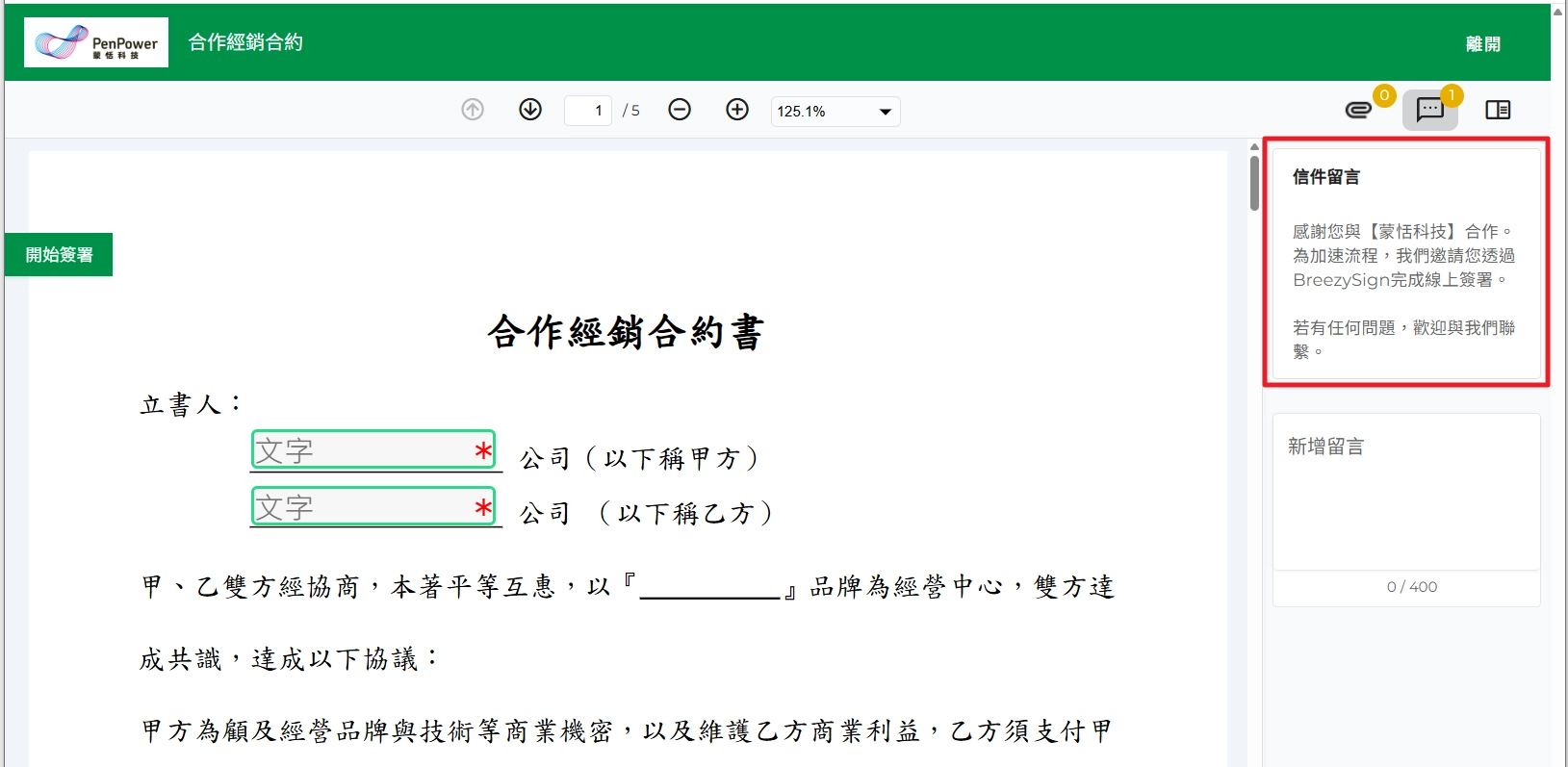Click the '/ 5' total pages text

631,111
